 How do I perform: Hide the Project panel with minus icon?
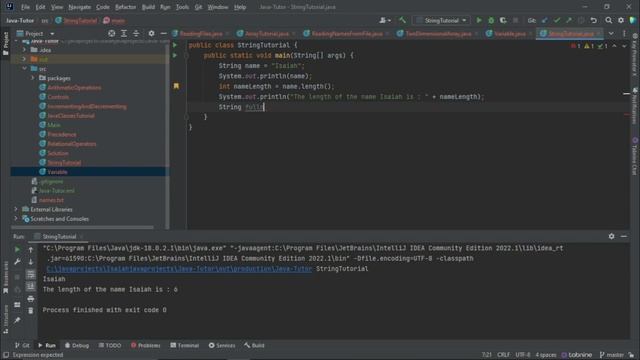pyautogui.click(x=163, y=33)
